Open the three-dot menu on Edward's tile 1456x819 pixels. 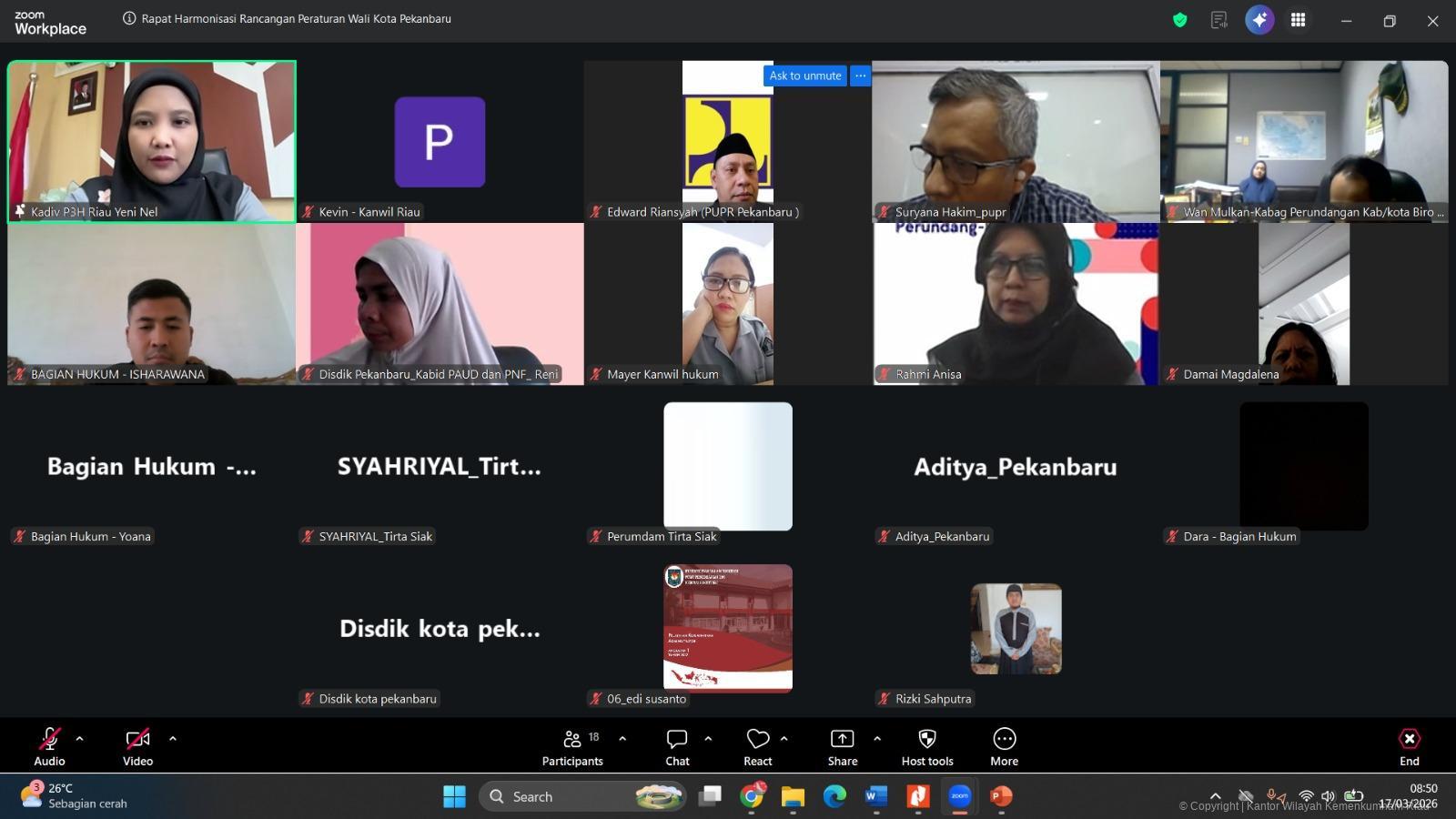click(860, 76)
